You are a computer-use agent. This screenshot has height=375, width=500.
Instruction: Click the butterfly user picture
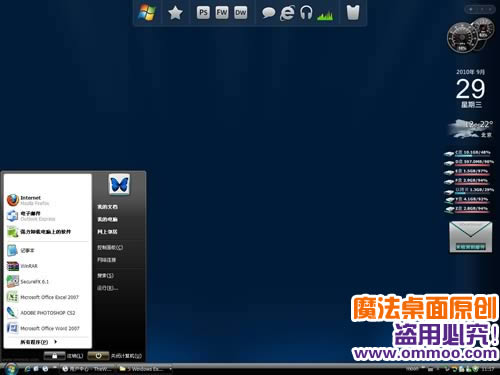click(119, 184)
